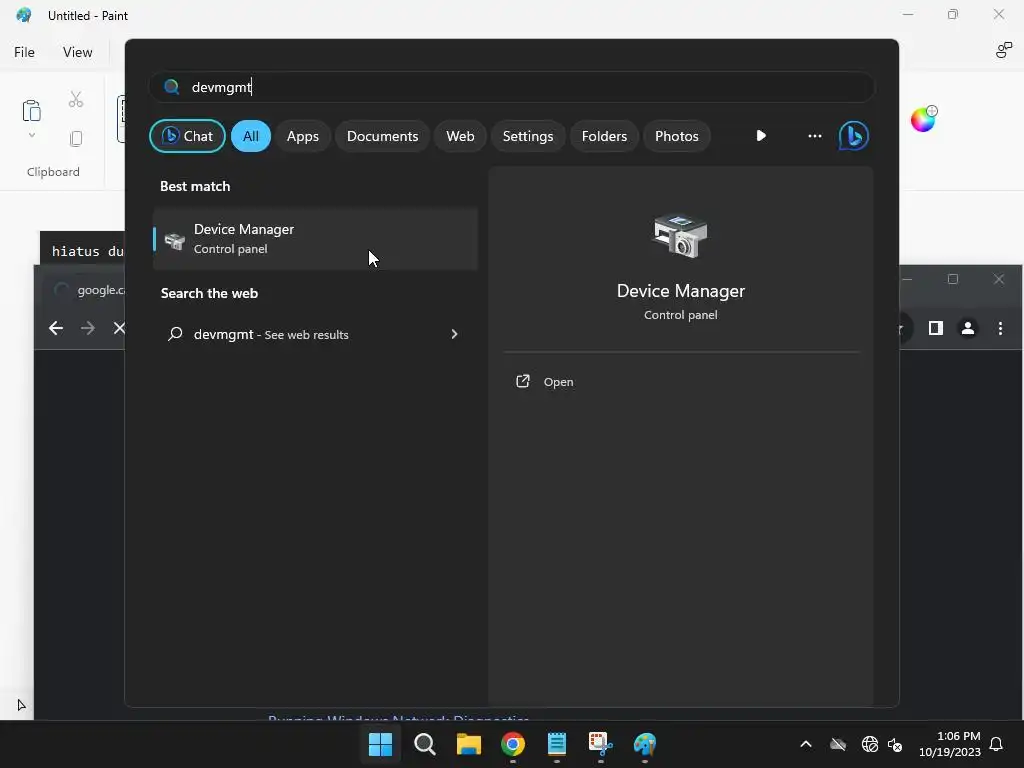Open the Edit colors wheel in Paint
This screenshot has height=768, width=1024.
(x=923, y=119)
